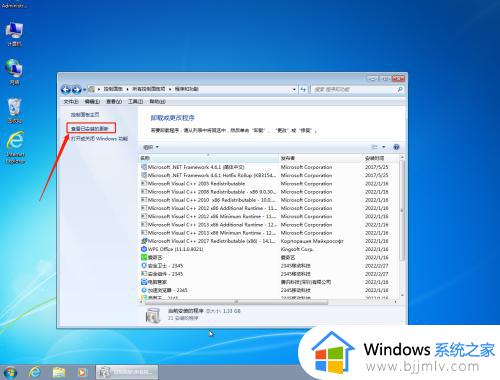Viewport: 500px width, 380px height.
Task: Click the Корпорация Майкрософт publisher cell
Action: [x=312, y=241]
